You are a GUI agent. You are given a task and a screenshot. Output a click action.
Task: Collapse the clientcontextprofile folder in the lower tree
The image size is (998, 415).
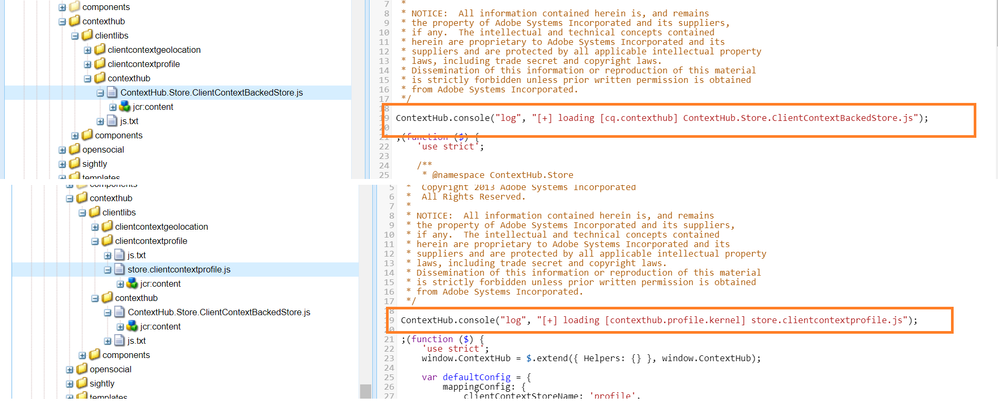(x=95, y=241)
